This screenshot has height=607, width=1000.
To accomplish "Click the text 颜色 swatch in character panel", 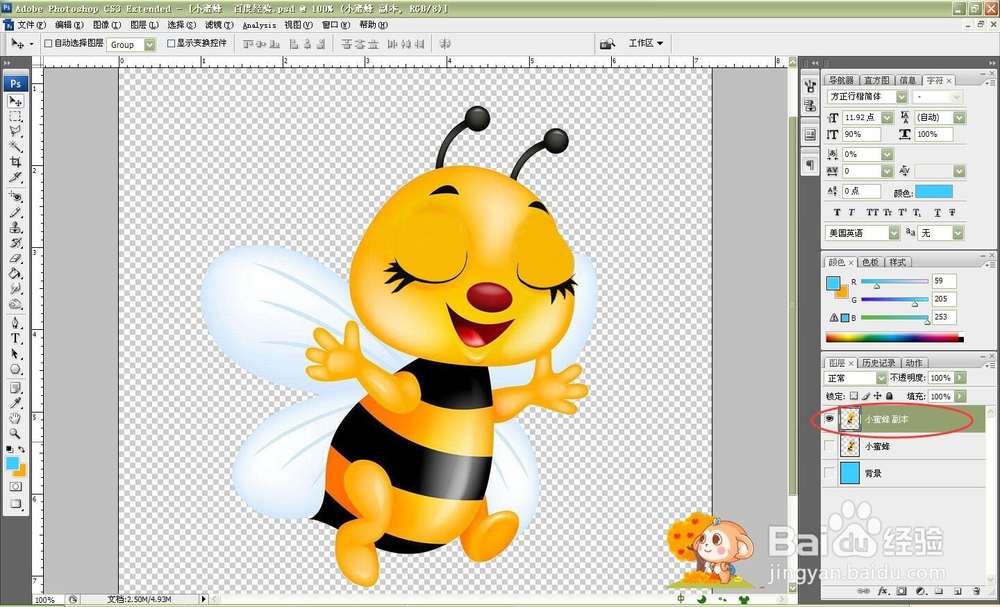I will tap(934, 192).
